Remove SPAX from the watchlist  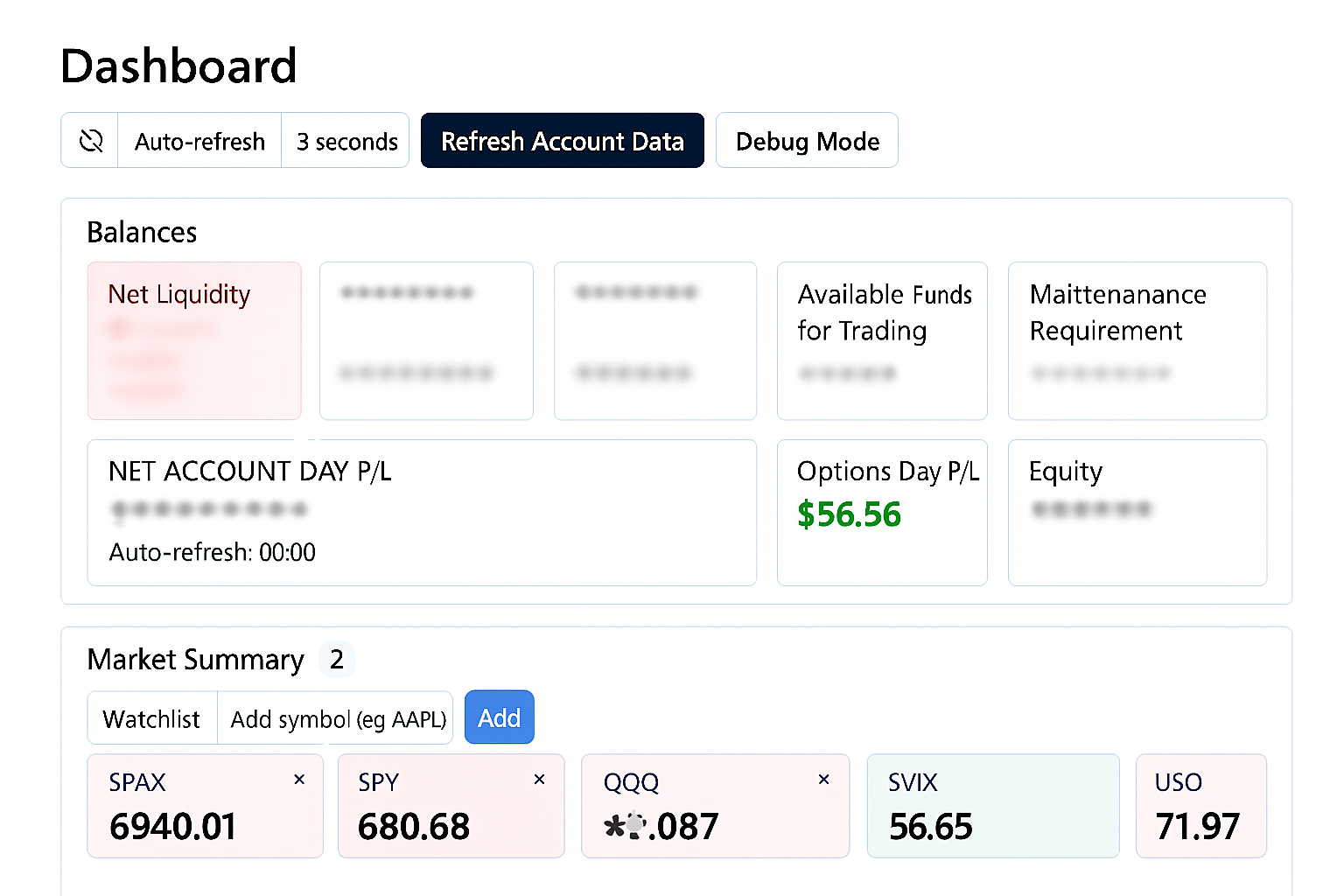click(299, 780)
